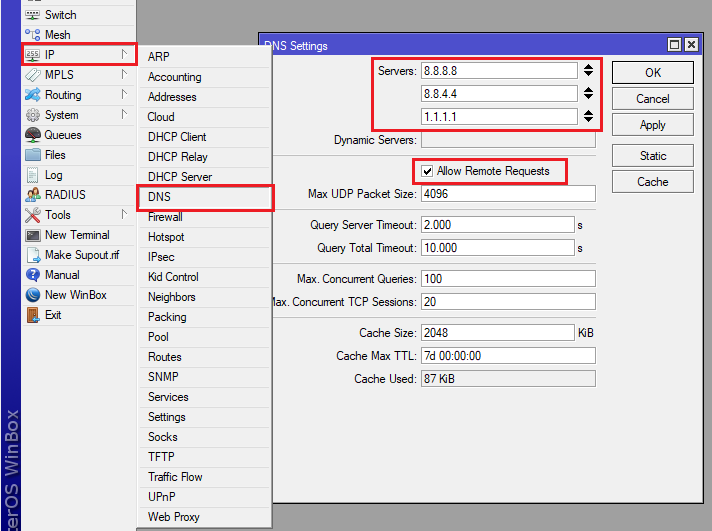Click OK in DNS Settings
The image size is (712, 531).
[653, 73]
